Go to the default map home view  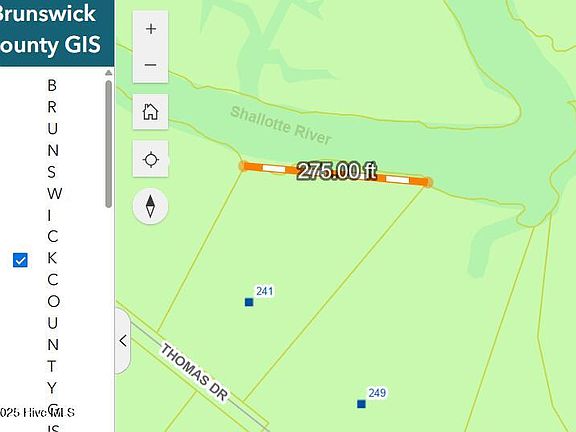point(151,111)
